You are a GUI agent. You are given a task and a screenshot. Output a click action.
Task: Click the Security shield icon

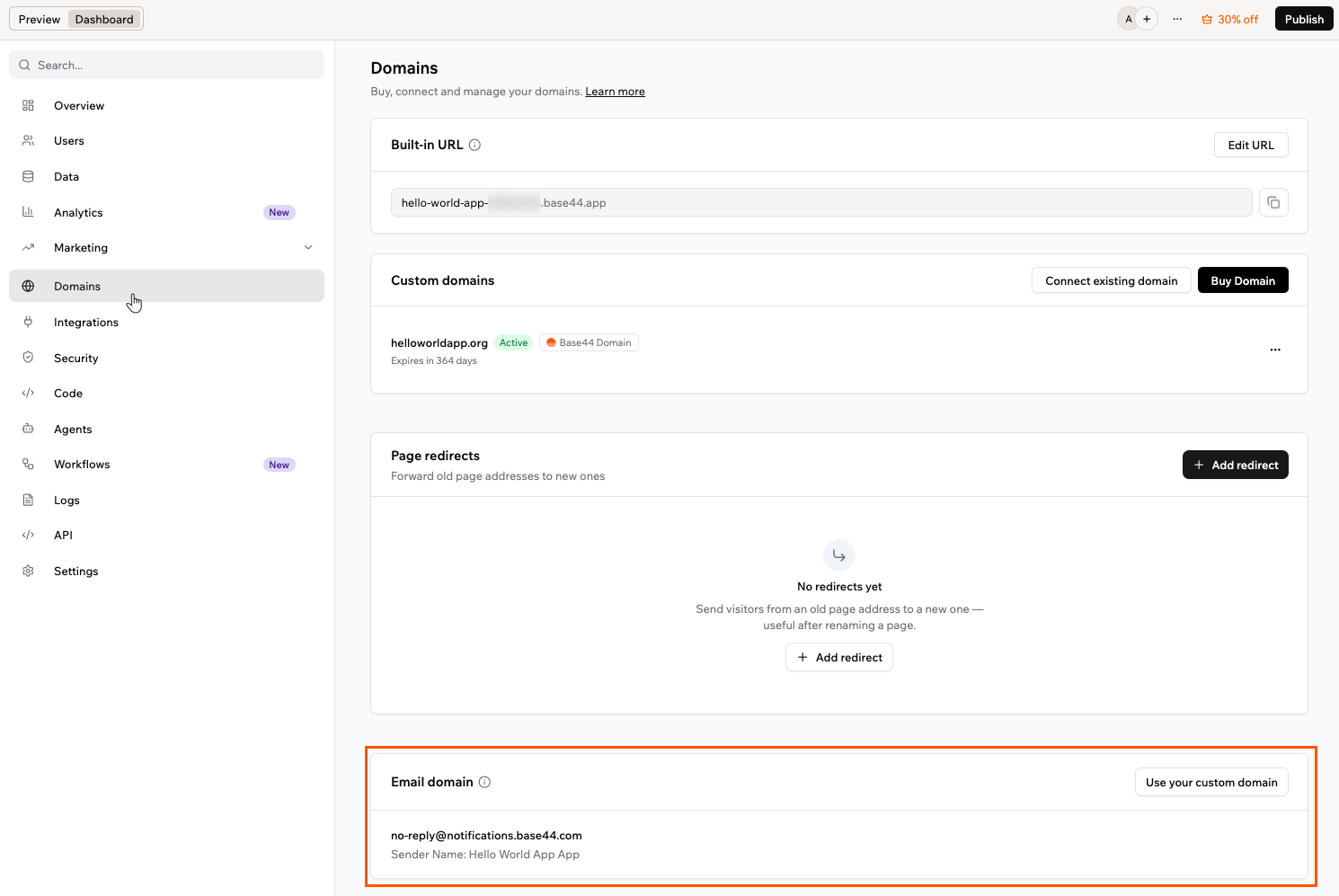tap(28, 358)
